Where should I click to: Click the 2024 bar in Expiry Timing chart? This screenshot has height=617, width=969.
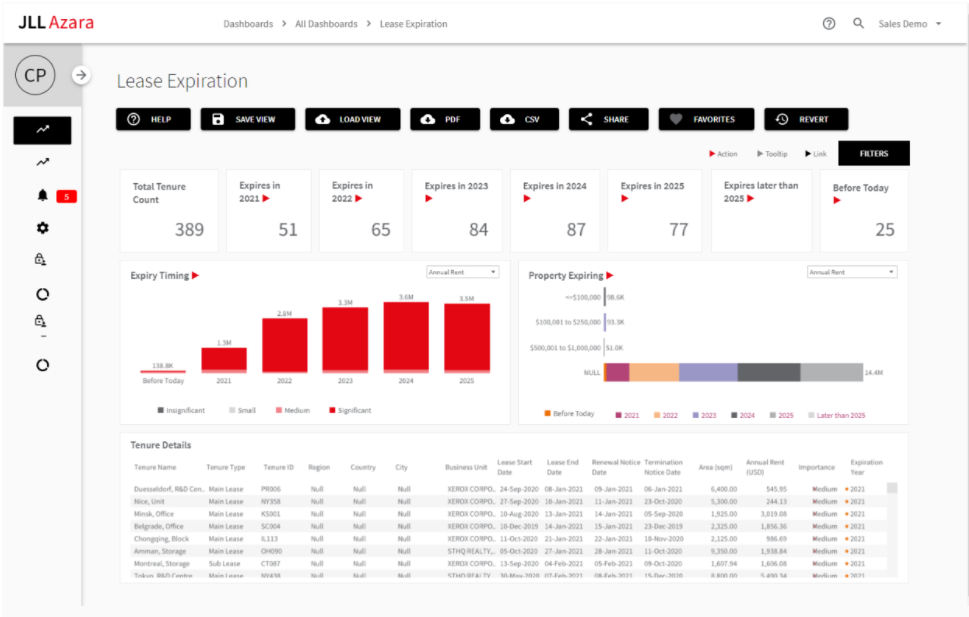406,338
